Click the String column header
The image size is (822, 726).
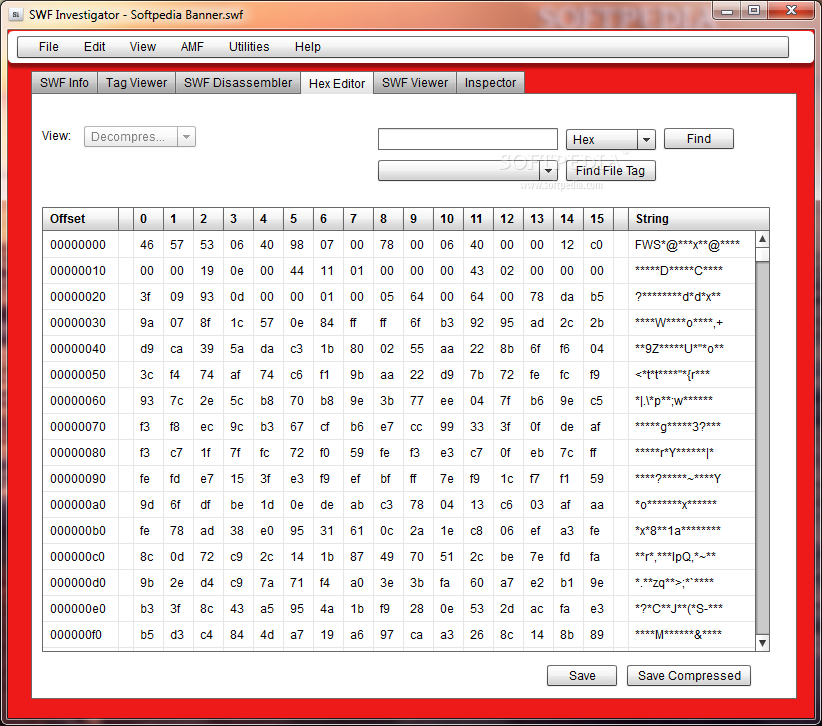699,219
